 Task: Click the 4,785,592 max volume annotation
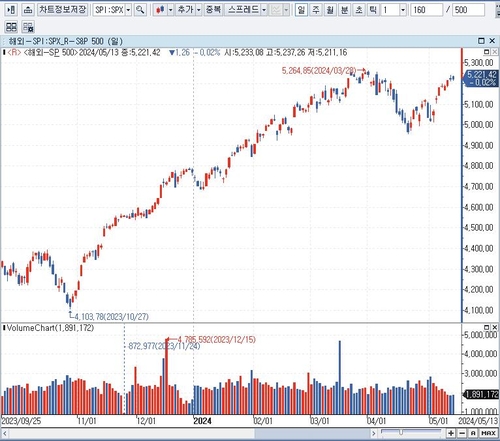[217, 340]
